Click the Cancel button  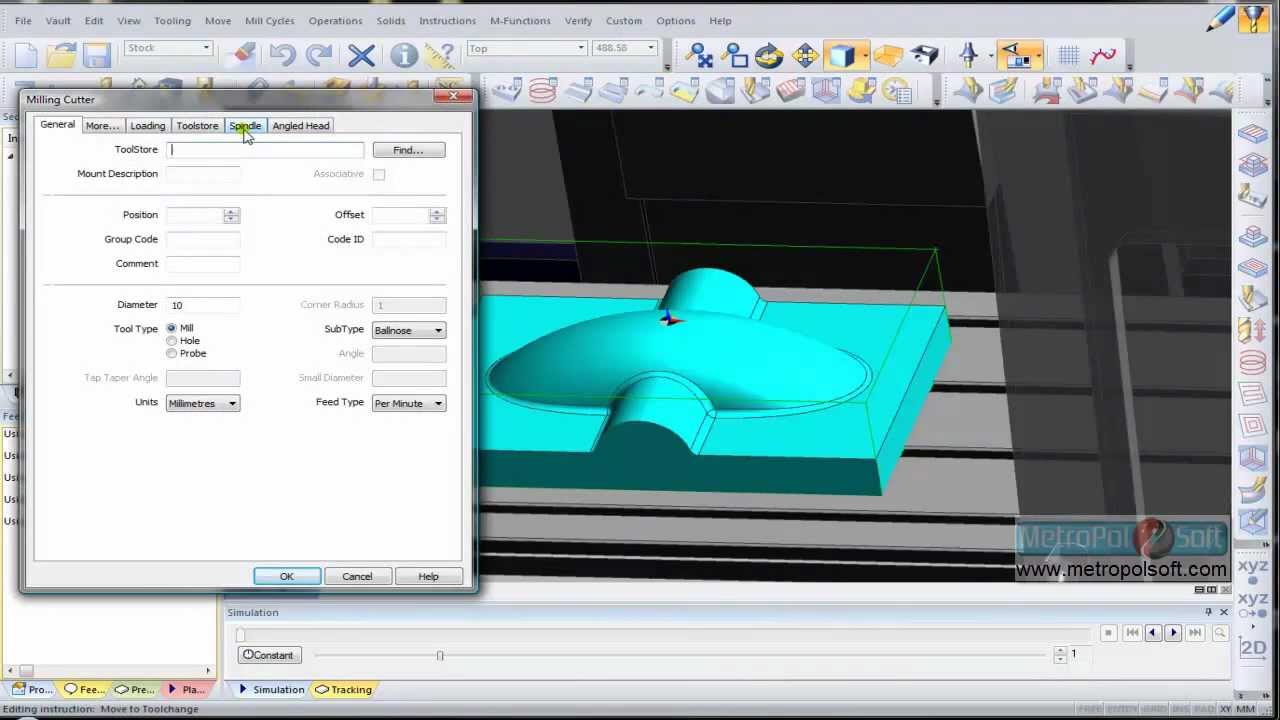(357, 577)
